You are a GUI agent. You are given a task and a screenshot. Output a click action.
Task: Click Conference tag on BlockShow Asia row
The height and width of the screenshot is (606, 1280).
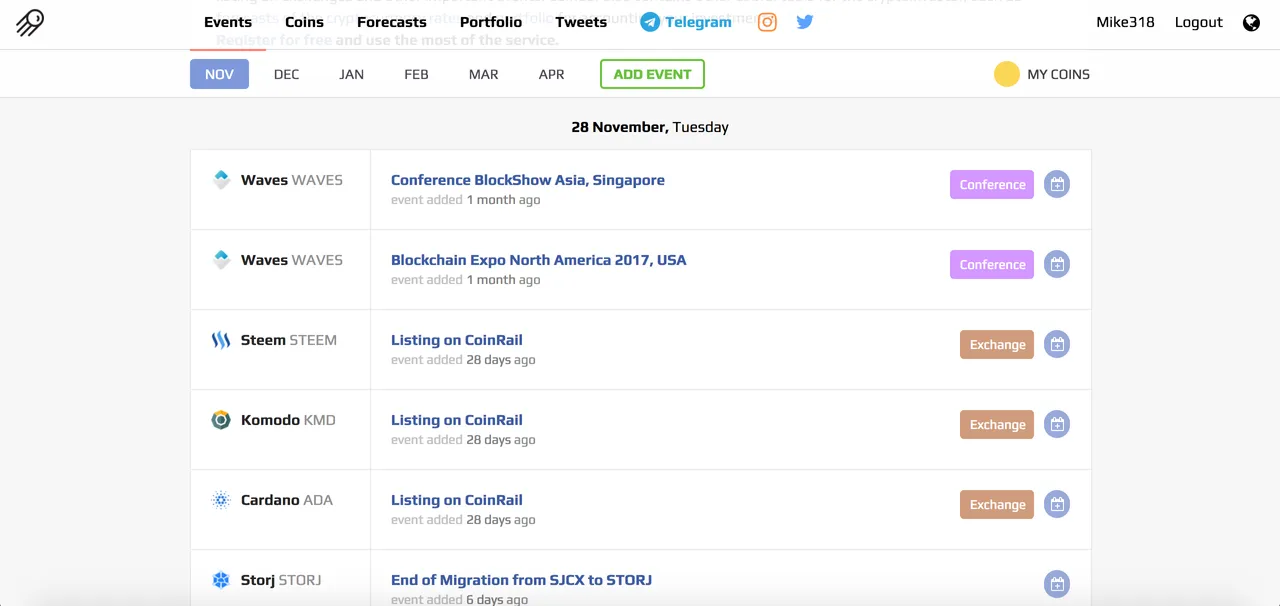992,184
